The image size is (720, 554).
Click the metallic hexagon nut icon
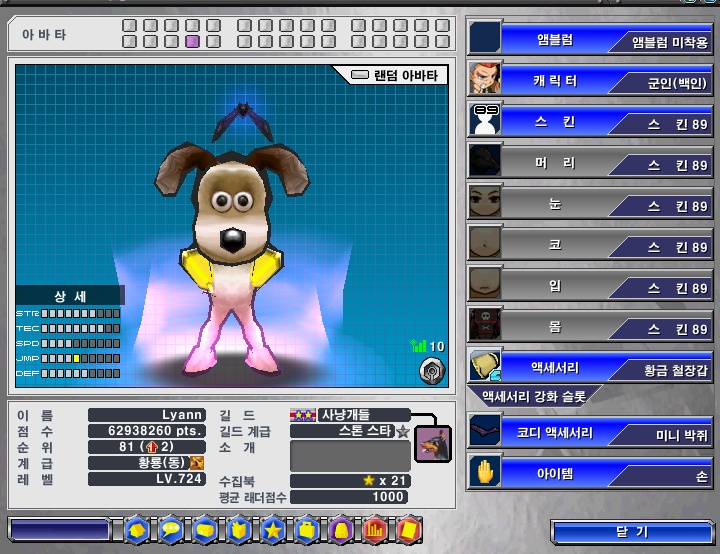coord(432,371)
